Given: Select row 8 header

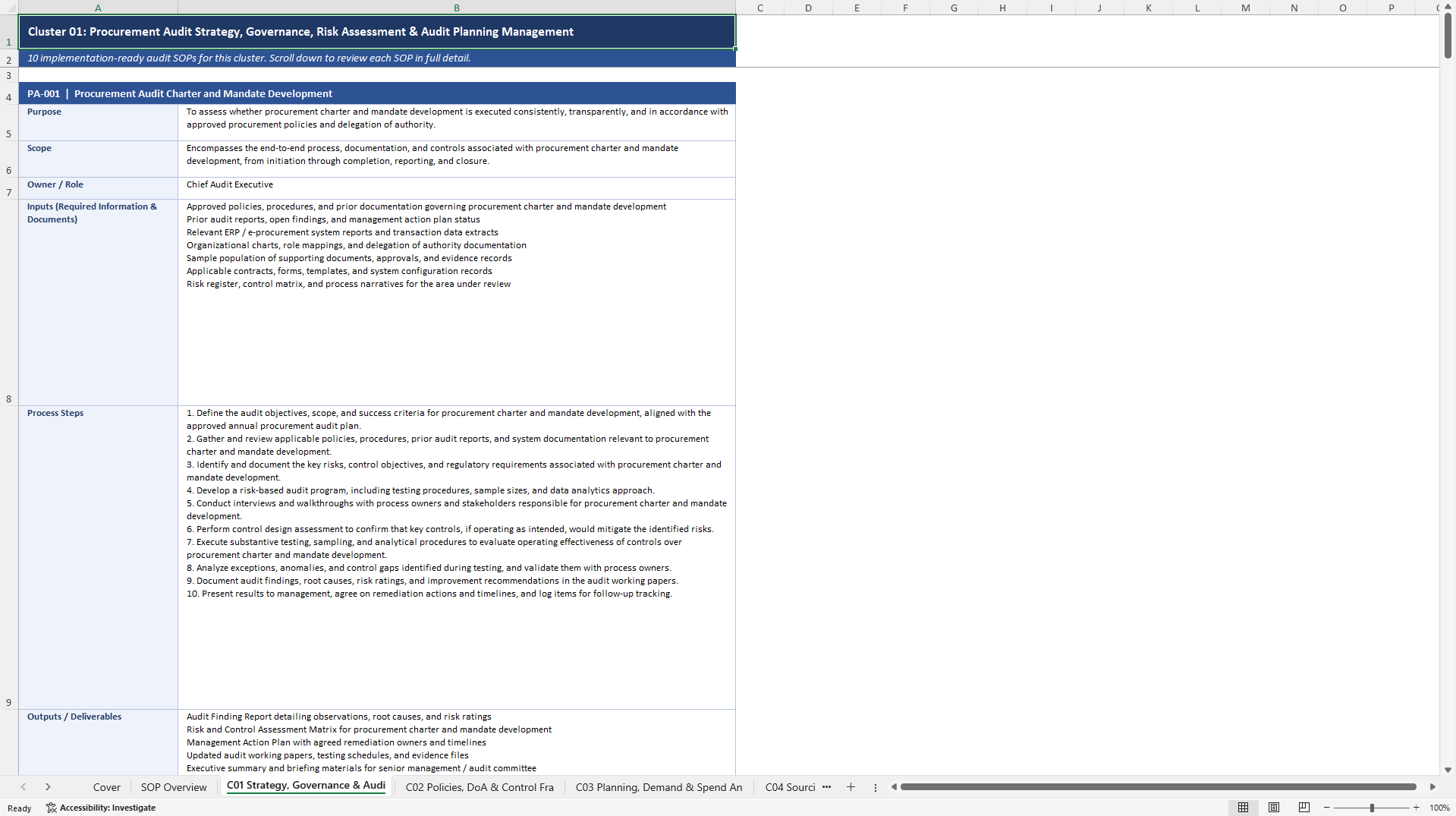Looking at the screenshot, I should pos(9,302).
